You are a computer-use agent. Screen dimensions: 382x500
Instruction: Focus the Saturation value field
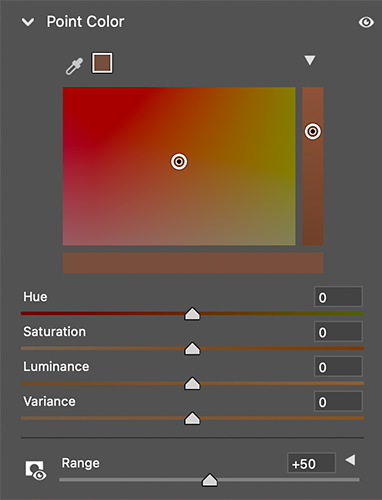338,332
